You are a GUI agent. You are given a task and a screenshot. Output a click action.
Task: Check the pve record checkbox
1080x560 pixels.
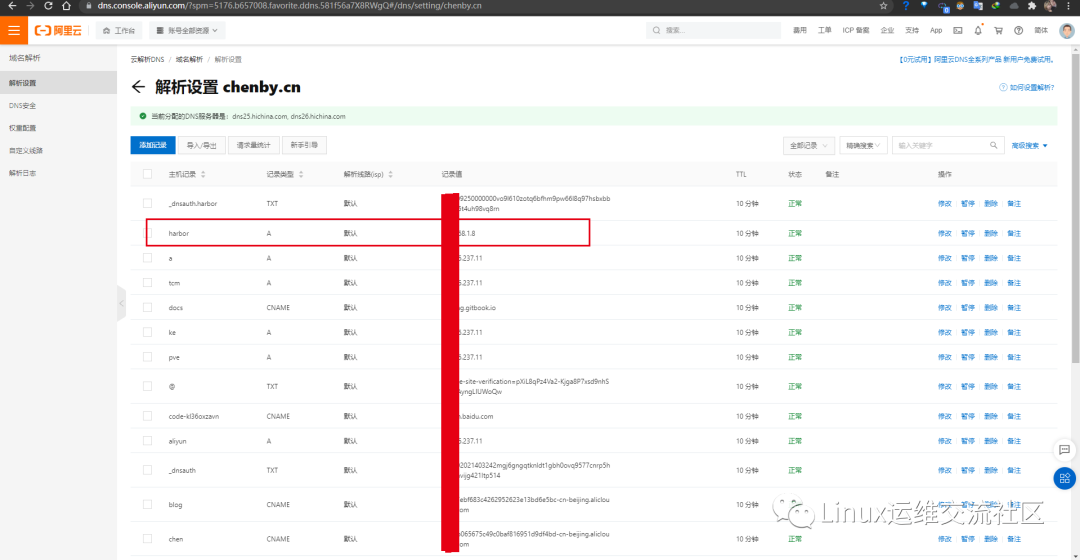147,357
